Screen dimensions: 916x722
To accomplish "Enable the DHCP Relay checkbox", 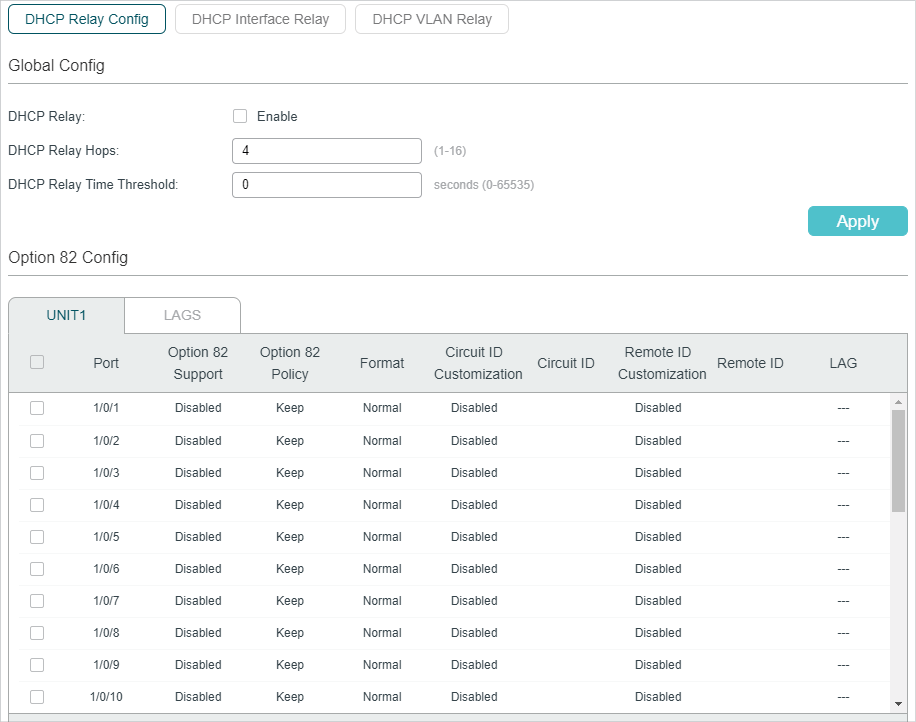I will [240, 116].
